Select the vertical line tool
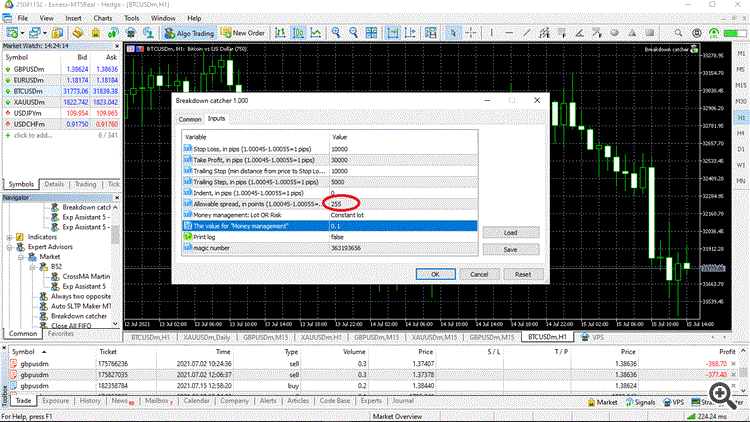The image size is (750, 422). (491, 33)
